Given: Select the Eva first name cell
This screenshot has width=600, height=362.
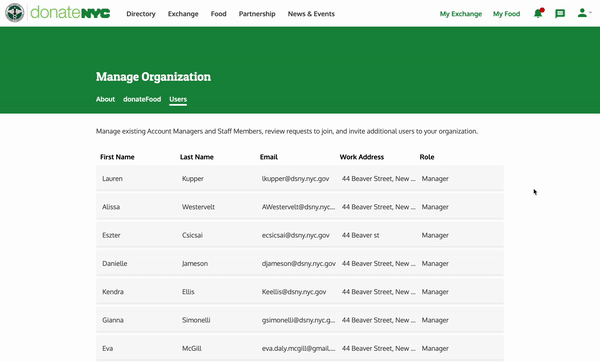Looking at the screenshot, I should tap(108, 348).
